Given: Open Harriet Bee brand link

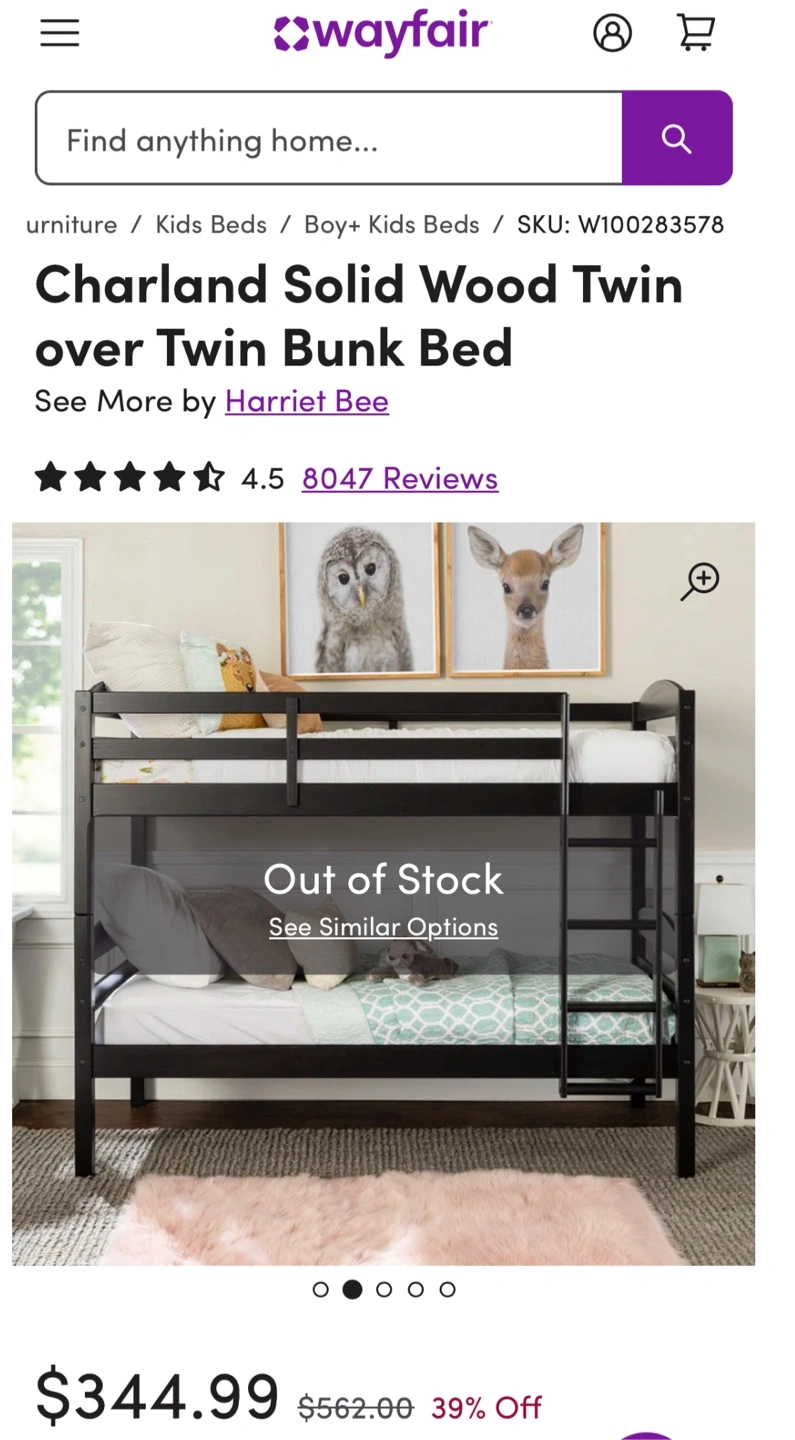Looking at the screenshot, I should pos(307,401).
